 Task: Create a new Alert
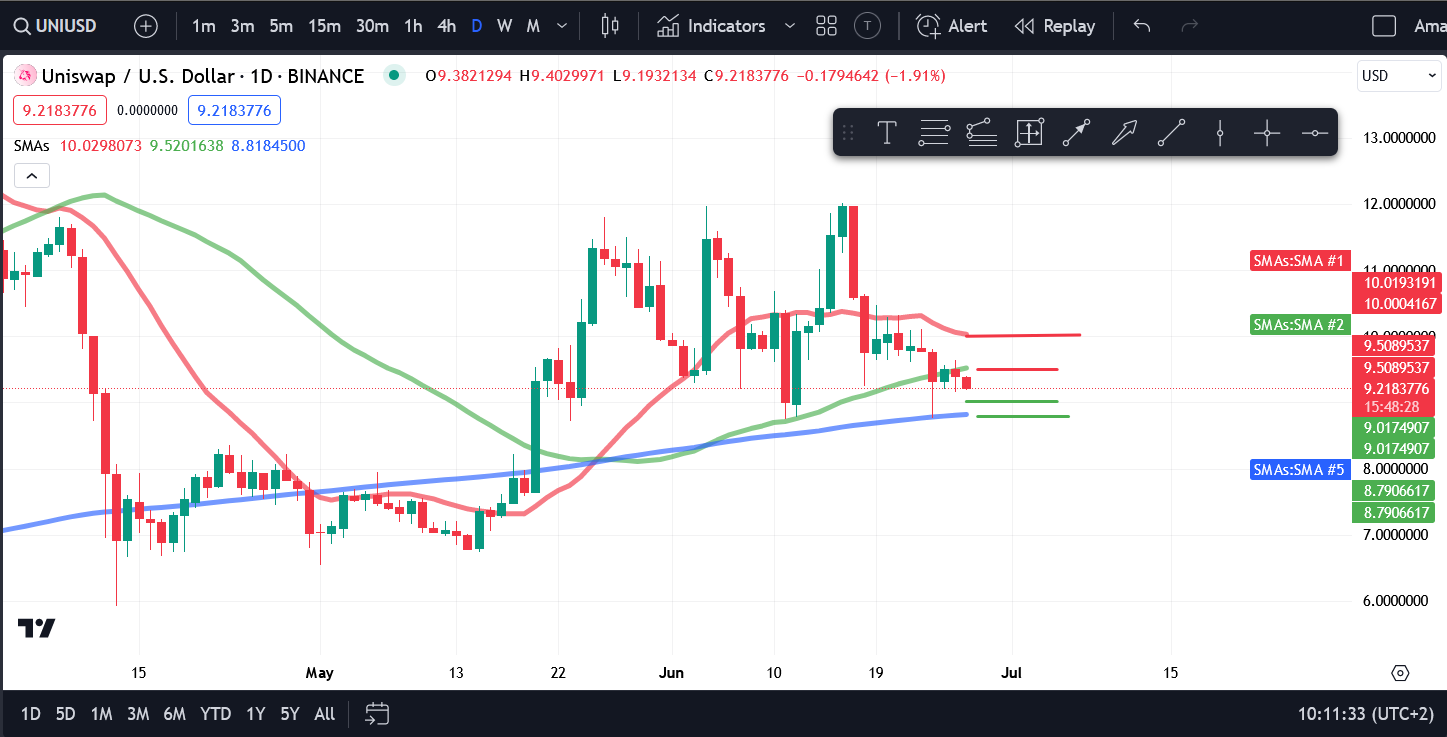952,26
